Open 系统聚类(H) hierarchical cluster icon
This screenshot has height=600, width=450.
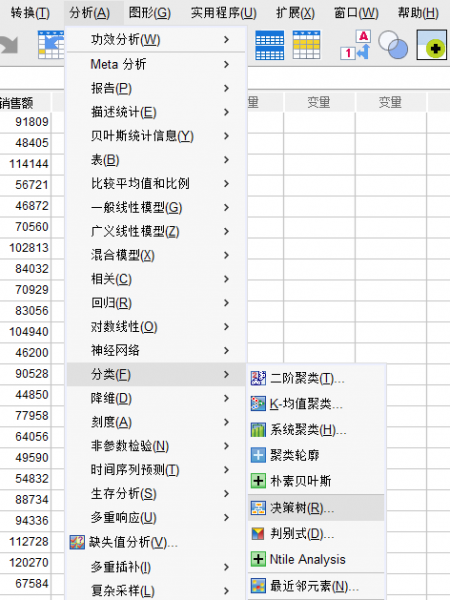[258, 430]
